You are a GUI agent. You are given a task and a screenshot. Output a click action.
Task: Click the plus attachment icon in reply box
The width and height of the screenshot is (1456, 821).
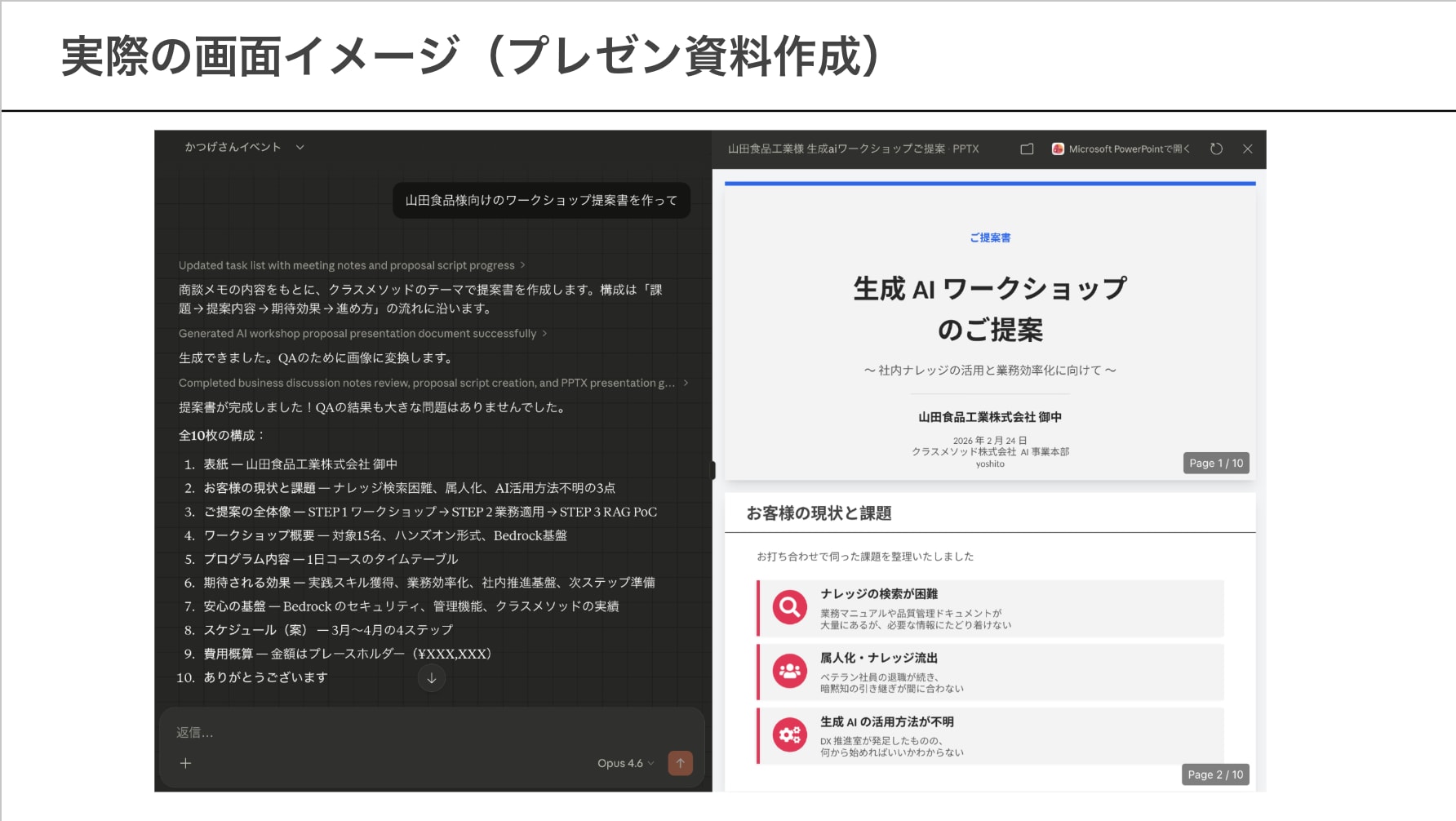click(x=186, y=762)
